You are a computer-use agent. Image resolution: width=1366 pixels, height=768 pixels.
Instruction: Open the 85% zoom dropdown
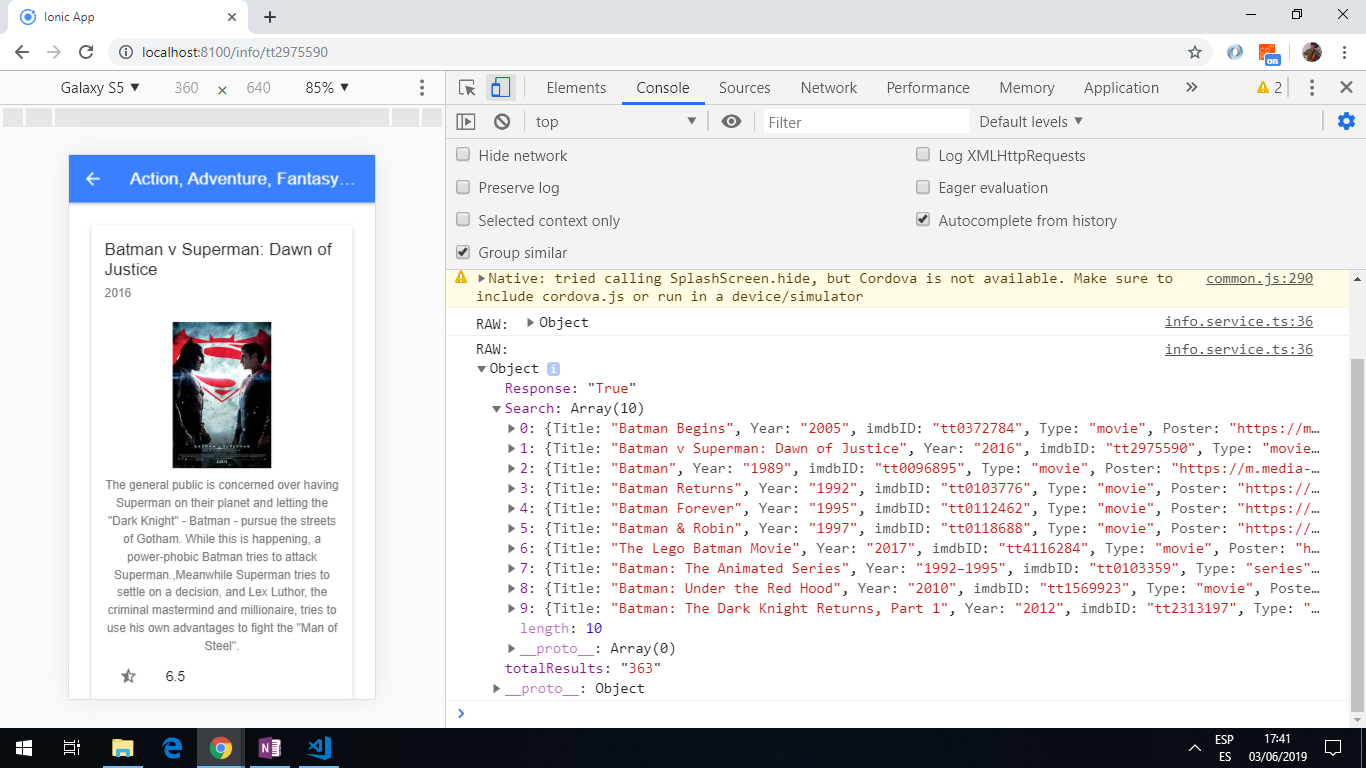(328, 88)
